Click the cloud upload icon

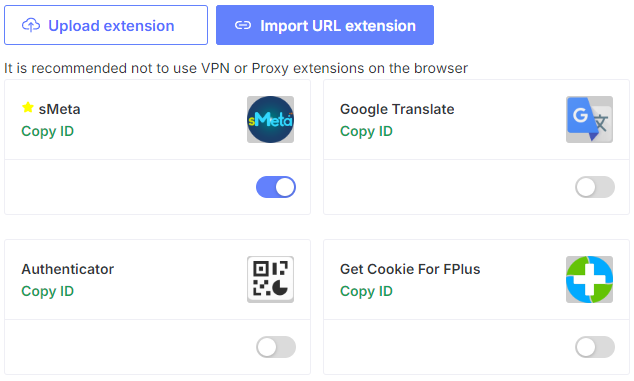coord(31,25)
